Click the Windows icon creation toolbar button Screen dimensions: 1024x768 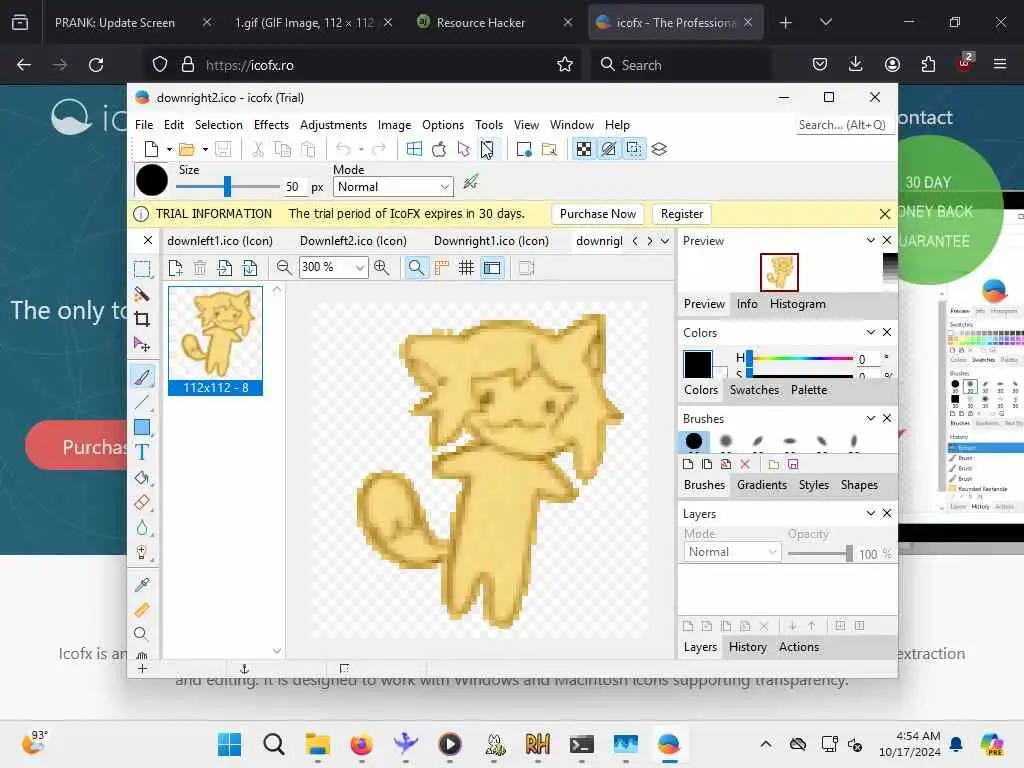[x=414, y=149]
